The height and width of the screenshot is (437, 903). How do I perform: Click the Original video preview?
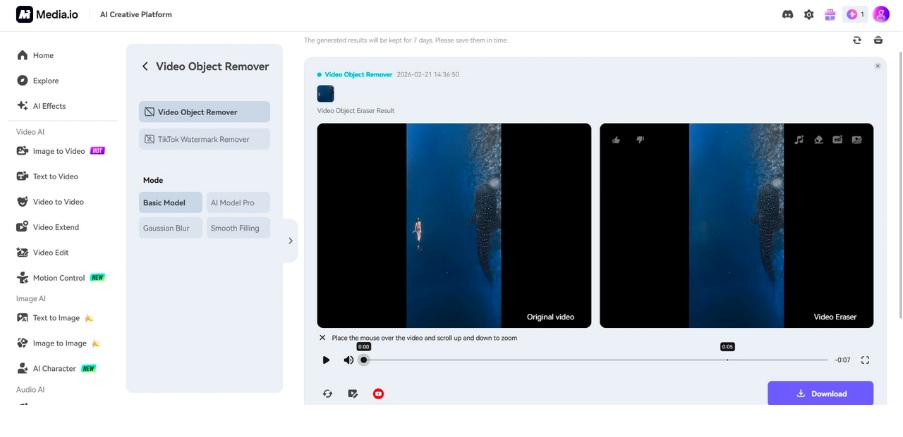[454, 225]
